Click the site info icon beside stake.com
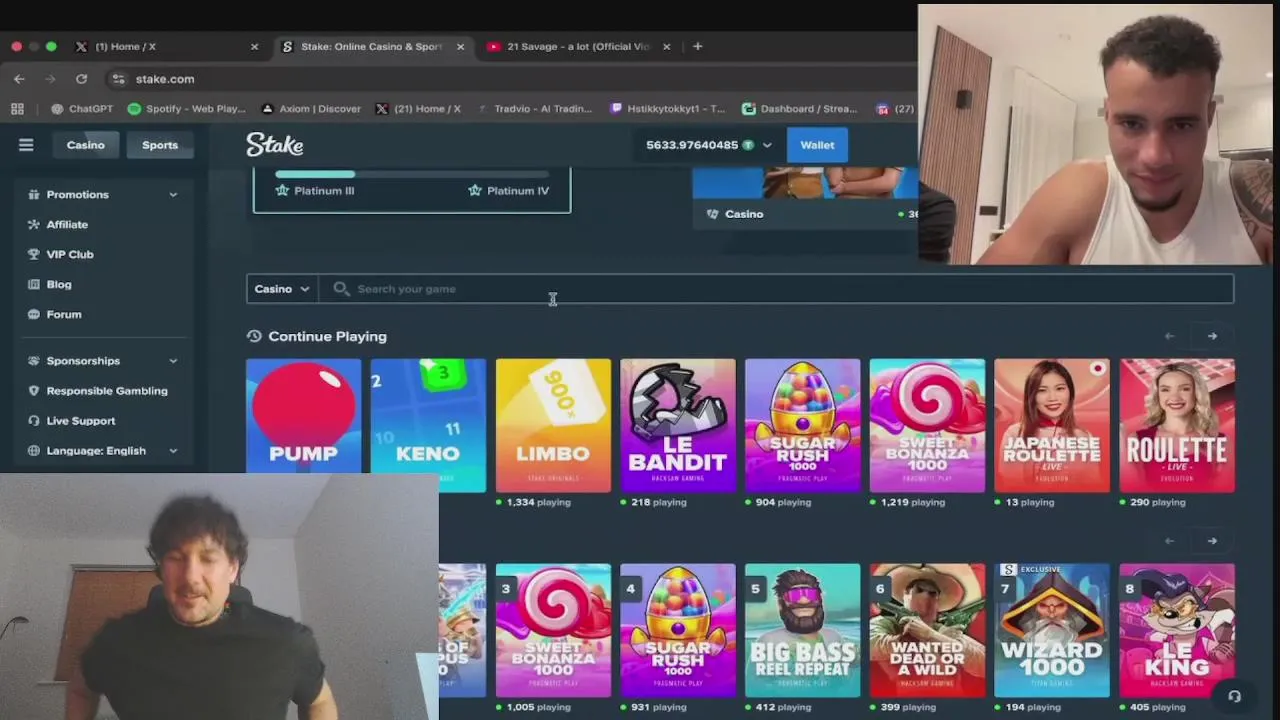Screen dimensions: 1280x720 coord(118,79)
